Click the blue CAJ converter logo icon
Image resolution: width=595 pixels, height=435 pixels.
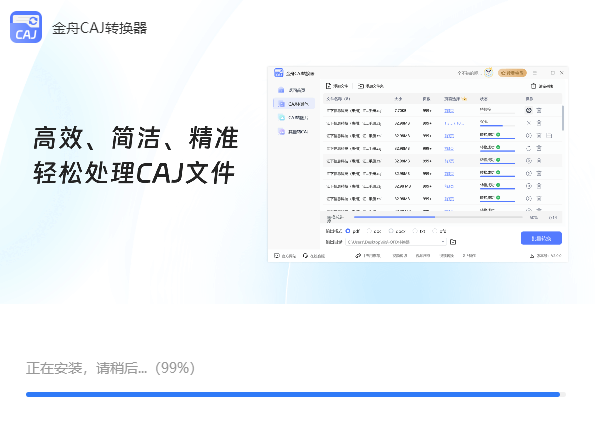(x=26, y=27)
